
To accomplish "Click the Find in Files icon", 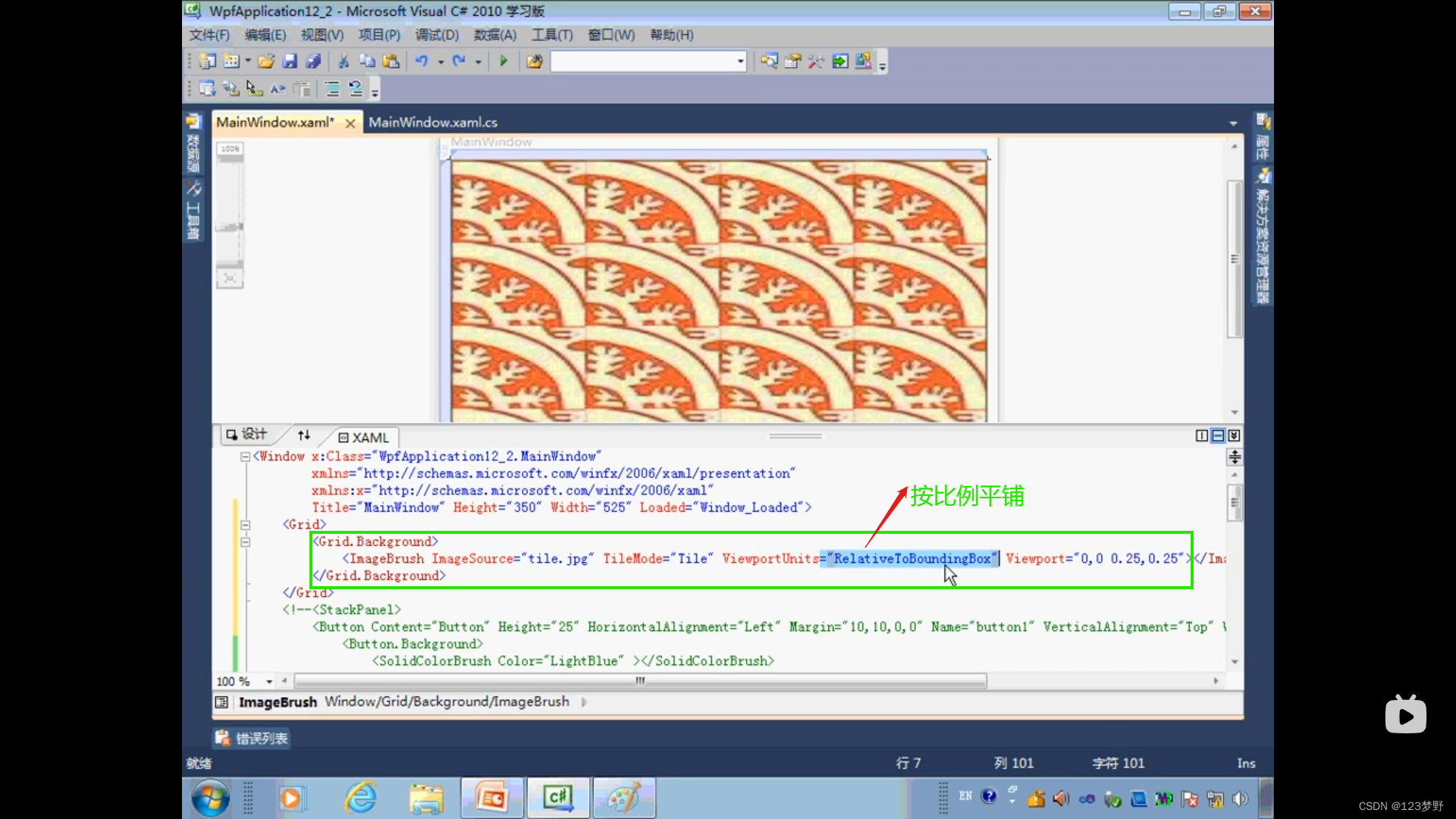I will click(x=535, y=61).
